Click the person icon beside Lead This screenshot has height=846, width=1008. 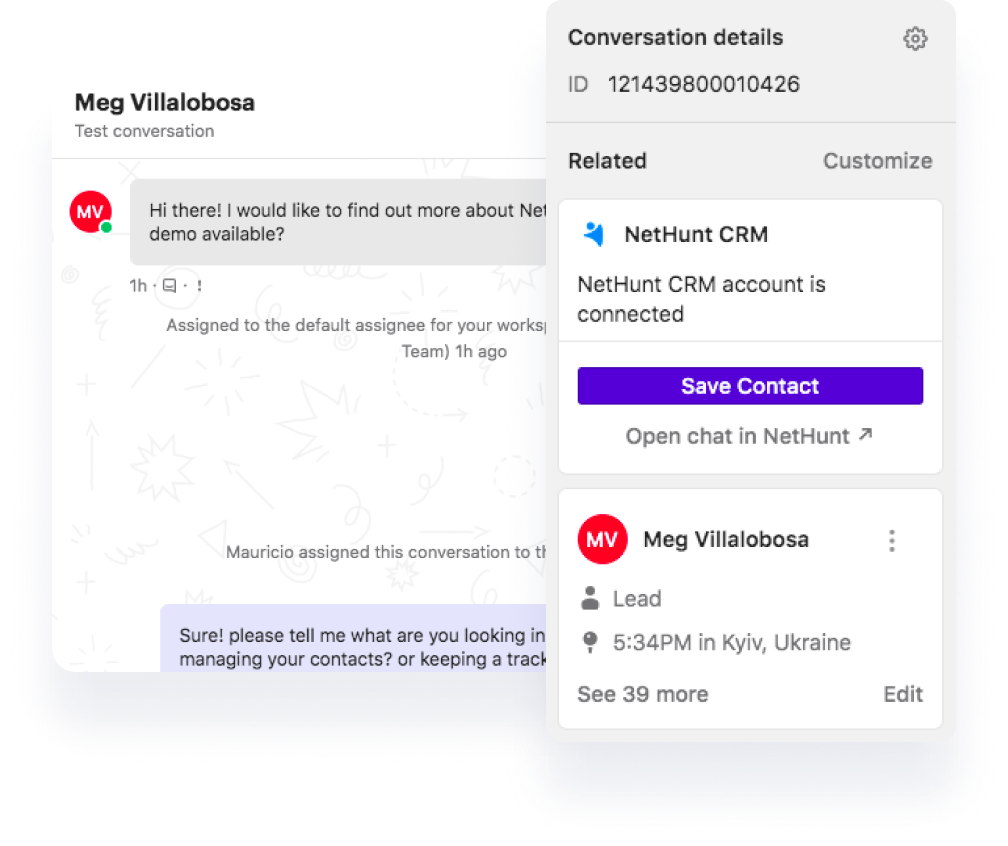click(590, 598)
